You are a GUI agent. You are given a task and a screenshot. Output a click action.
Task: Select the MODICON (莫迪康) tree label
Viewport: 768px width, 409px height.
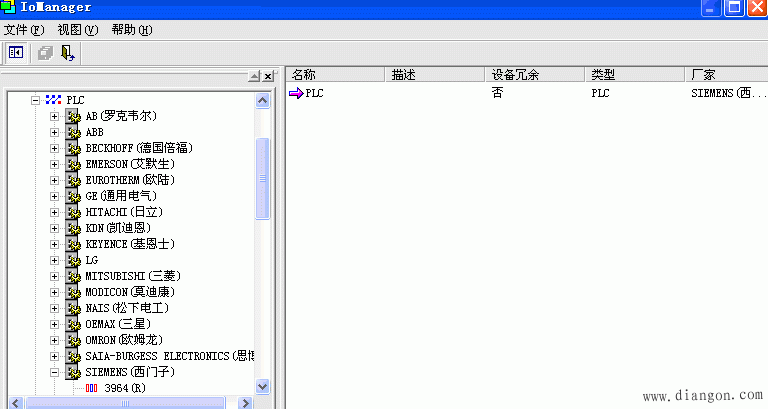tap(130, 292)
